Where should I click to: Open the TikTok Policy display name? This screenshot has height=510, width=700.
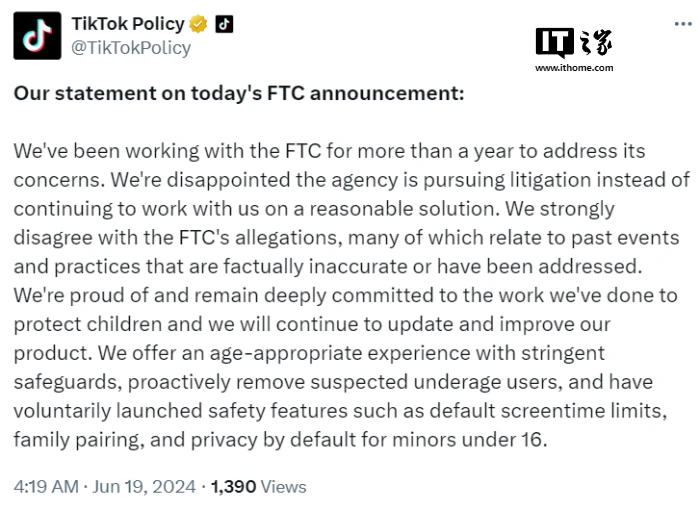[x=130, y=24]
